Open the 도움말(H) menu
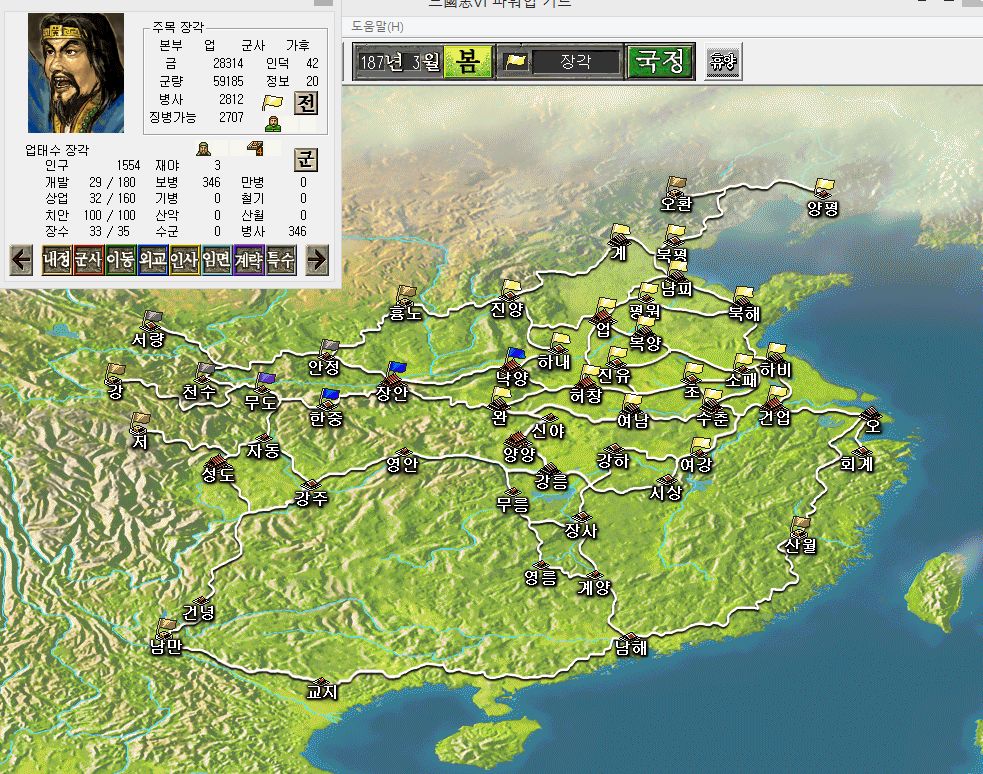Viewport: 983px width, 774px height. tap(378, 26)
